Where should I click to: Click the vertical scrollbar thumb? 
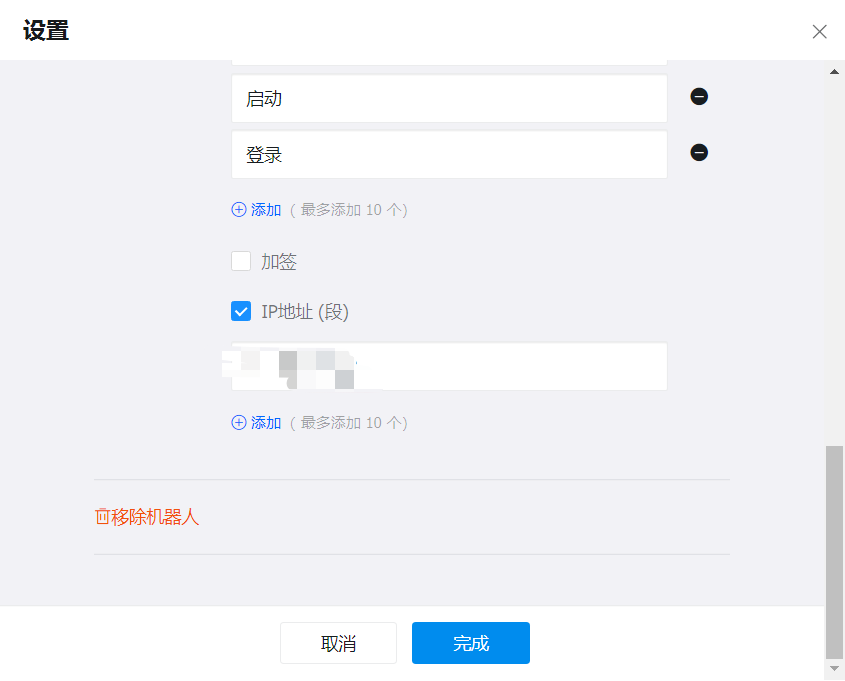834,550
